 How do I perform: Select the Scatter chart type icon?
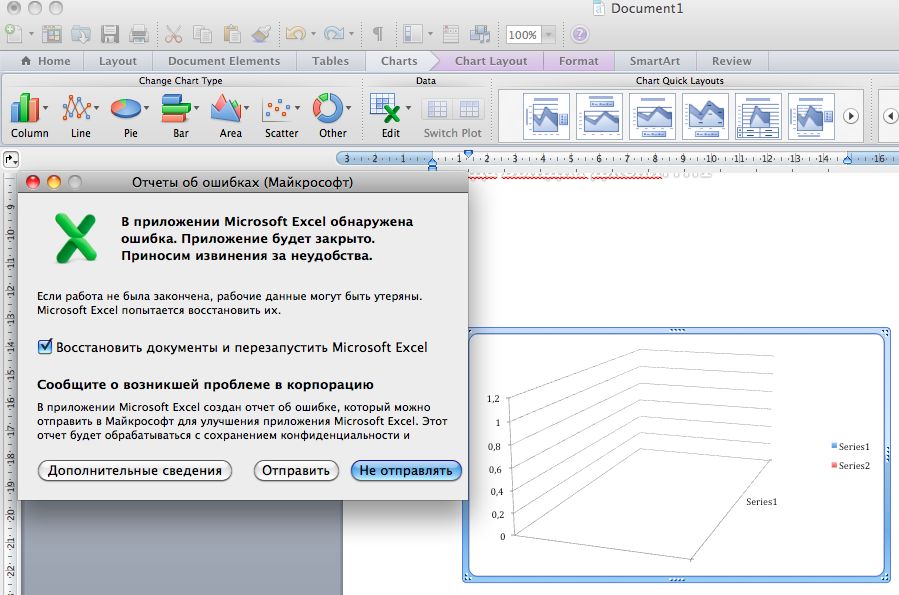(280, 108)
